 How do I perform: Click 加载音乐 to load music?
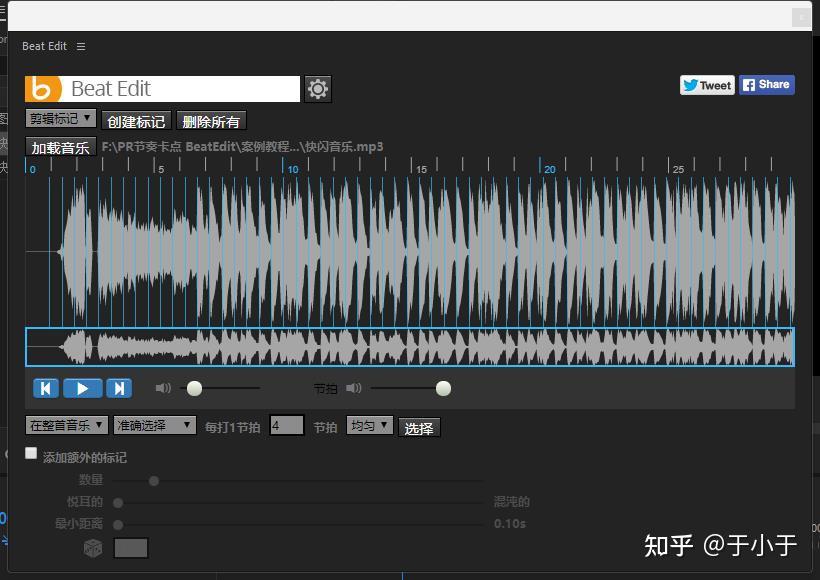(61, 147)
